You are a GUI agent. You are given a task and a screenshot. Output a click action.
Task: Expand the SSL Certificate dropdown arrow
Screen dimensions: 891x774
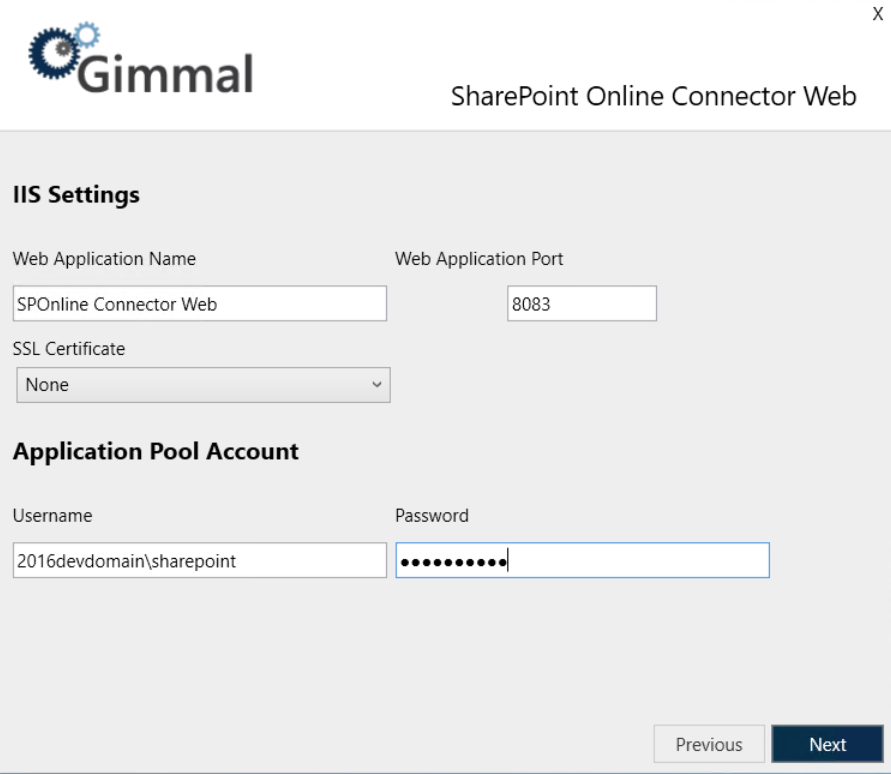pyautogui.click(x=376, y=384)
